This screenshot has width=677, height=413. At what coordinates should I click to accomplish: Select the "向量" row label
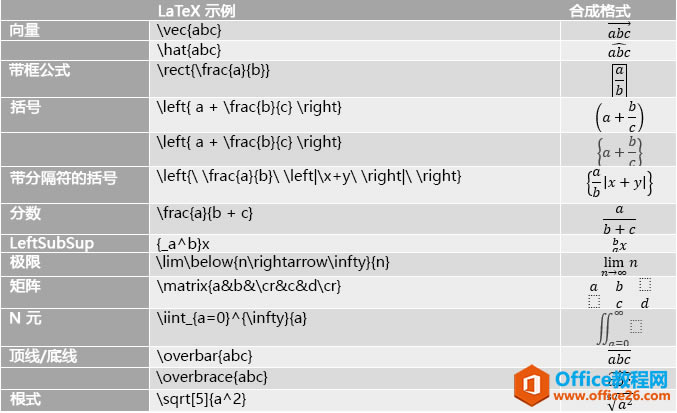tap(25, 30)
